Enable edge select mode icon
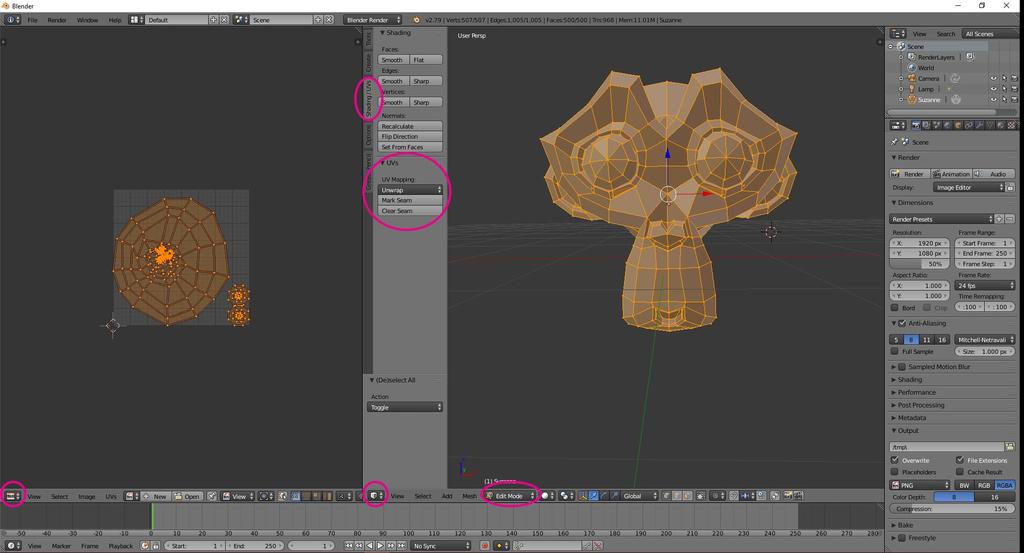 click(x=677, y=496)
